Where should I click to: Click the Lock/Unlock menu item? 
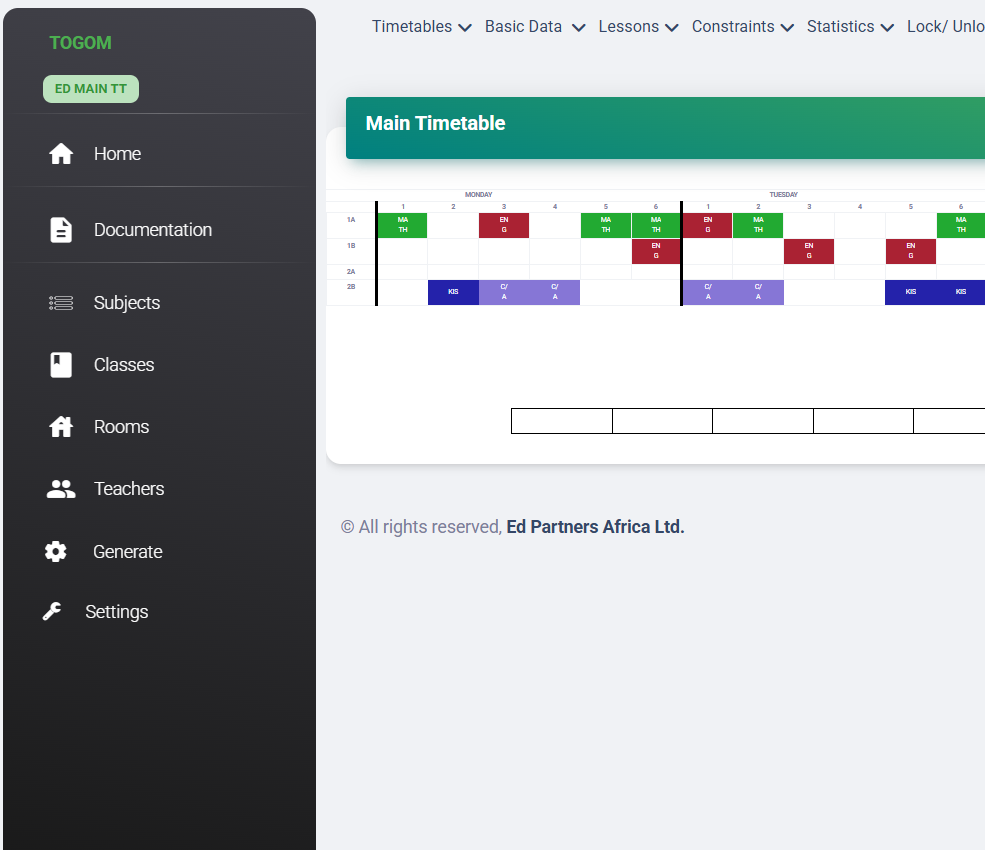click(x=944, y=26)
